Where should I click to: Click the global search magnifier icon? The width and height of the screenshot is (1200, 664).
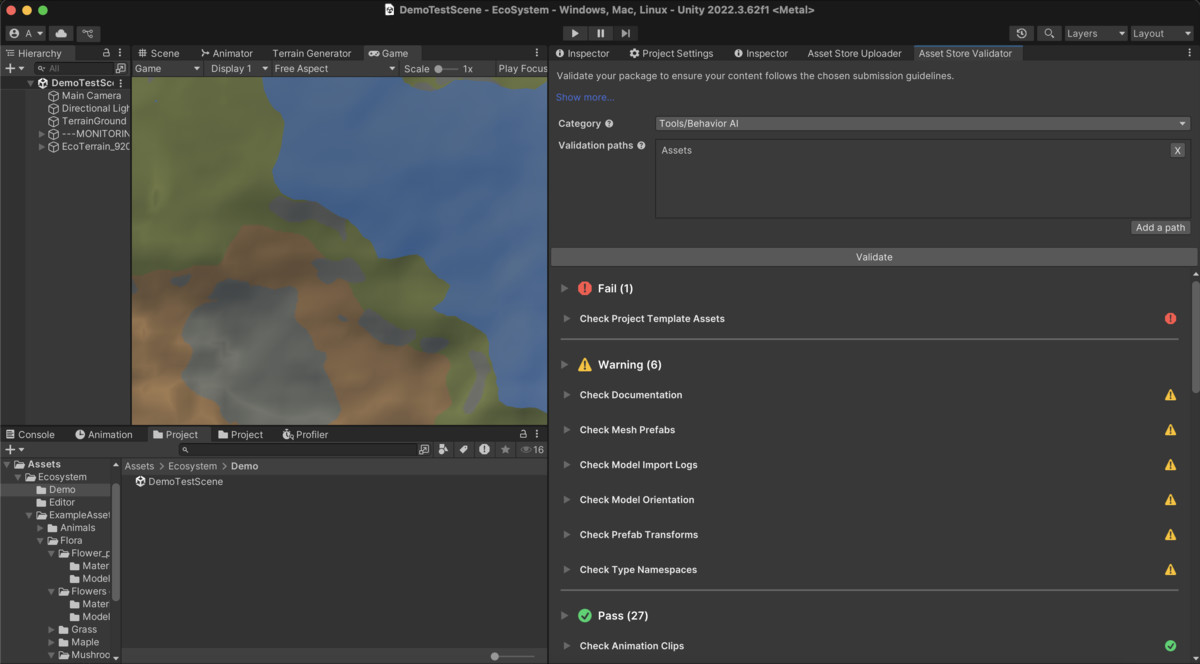click(1049, 33)
